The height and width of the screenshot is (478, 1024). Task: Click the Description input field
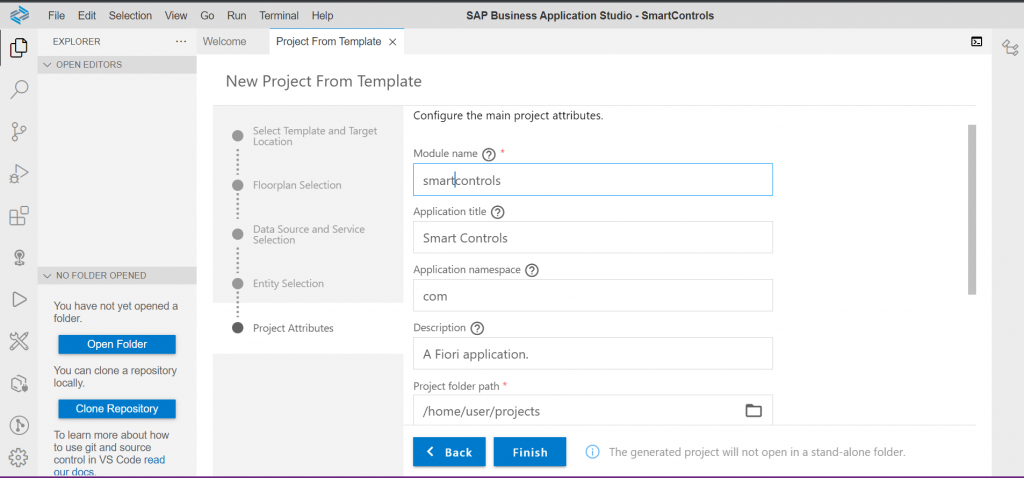click(593, 353)
